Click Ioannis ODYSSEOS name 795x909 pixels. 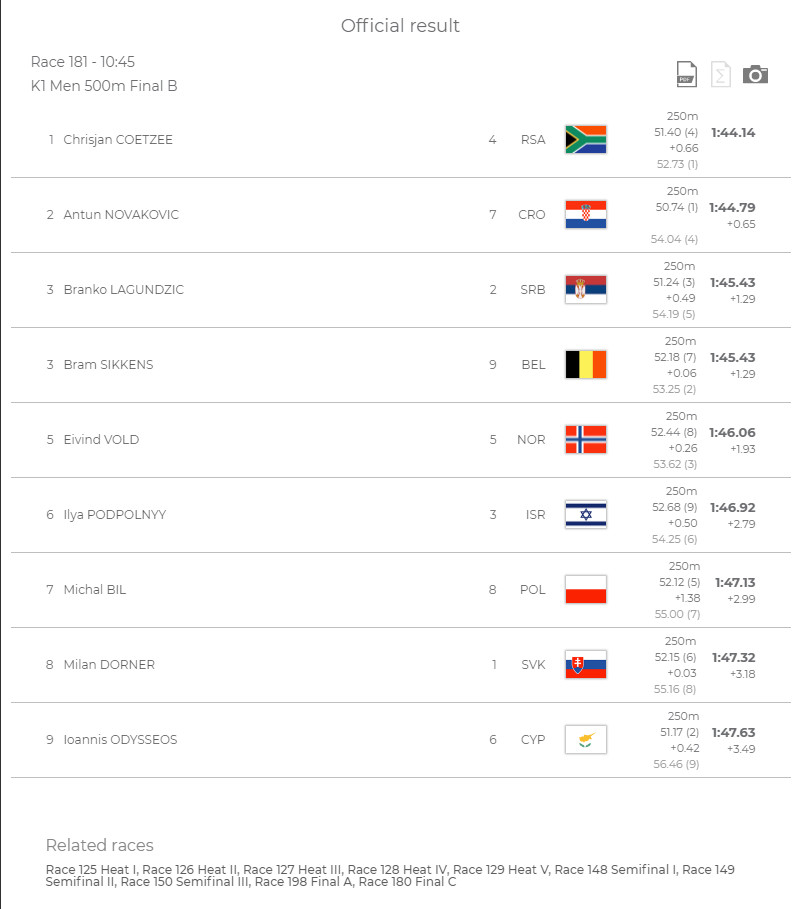pyautogui.click(x=120, y=740)
